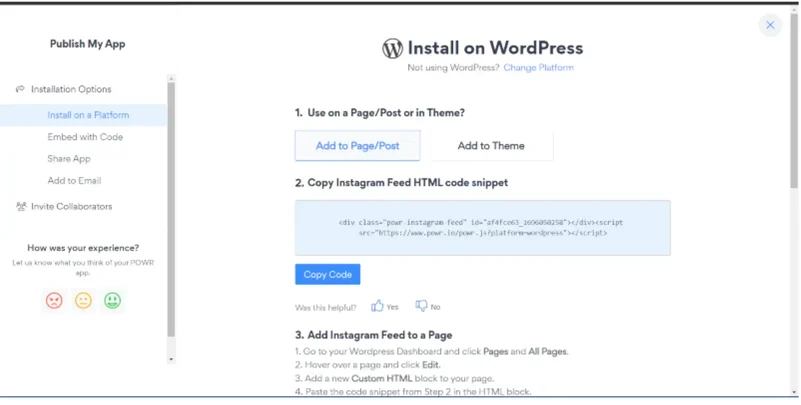Click the main page scrollbar thumb
The width and height of the screenshot is (801, 405).
pos(794,100)
